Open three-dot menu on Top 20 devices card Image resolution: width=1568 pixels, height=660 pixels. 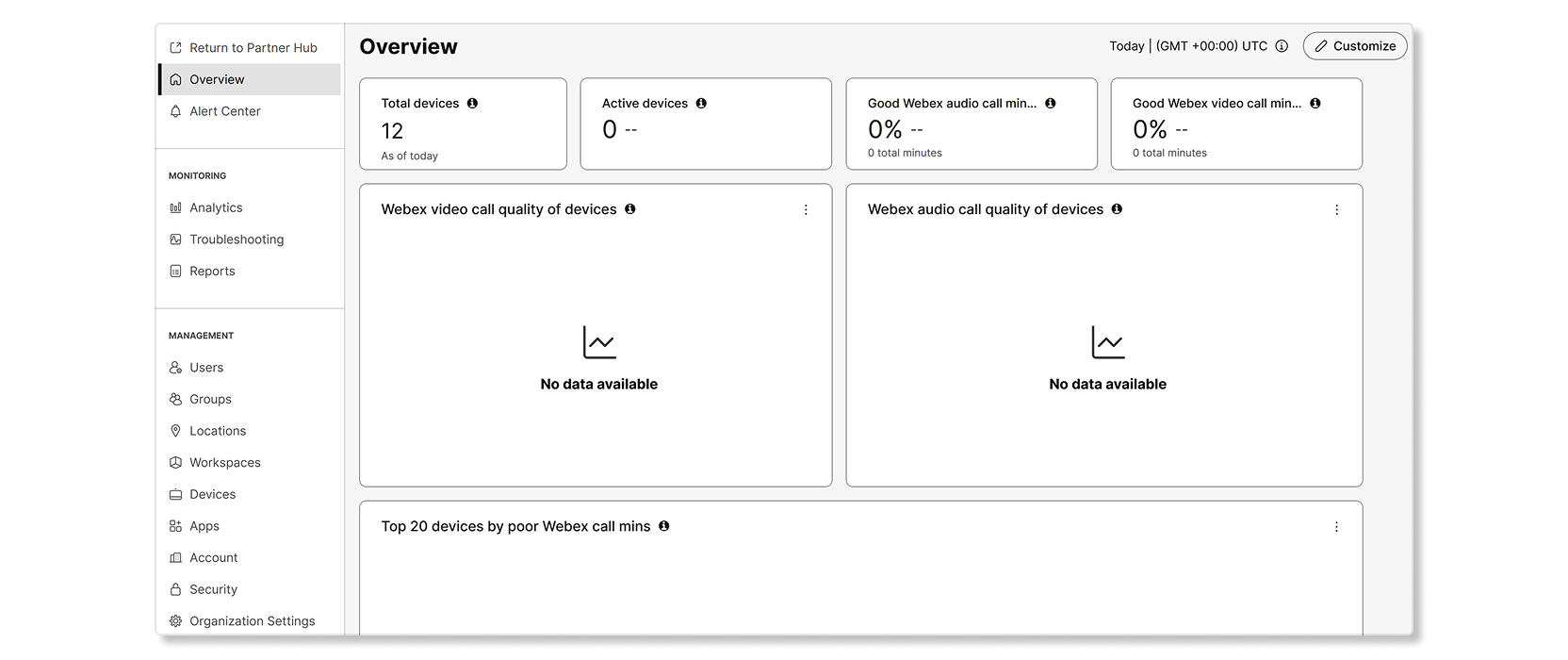click(x=1336, y=527)
